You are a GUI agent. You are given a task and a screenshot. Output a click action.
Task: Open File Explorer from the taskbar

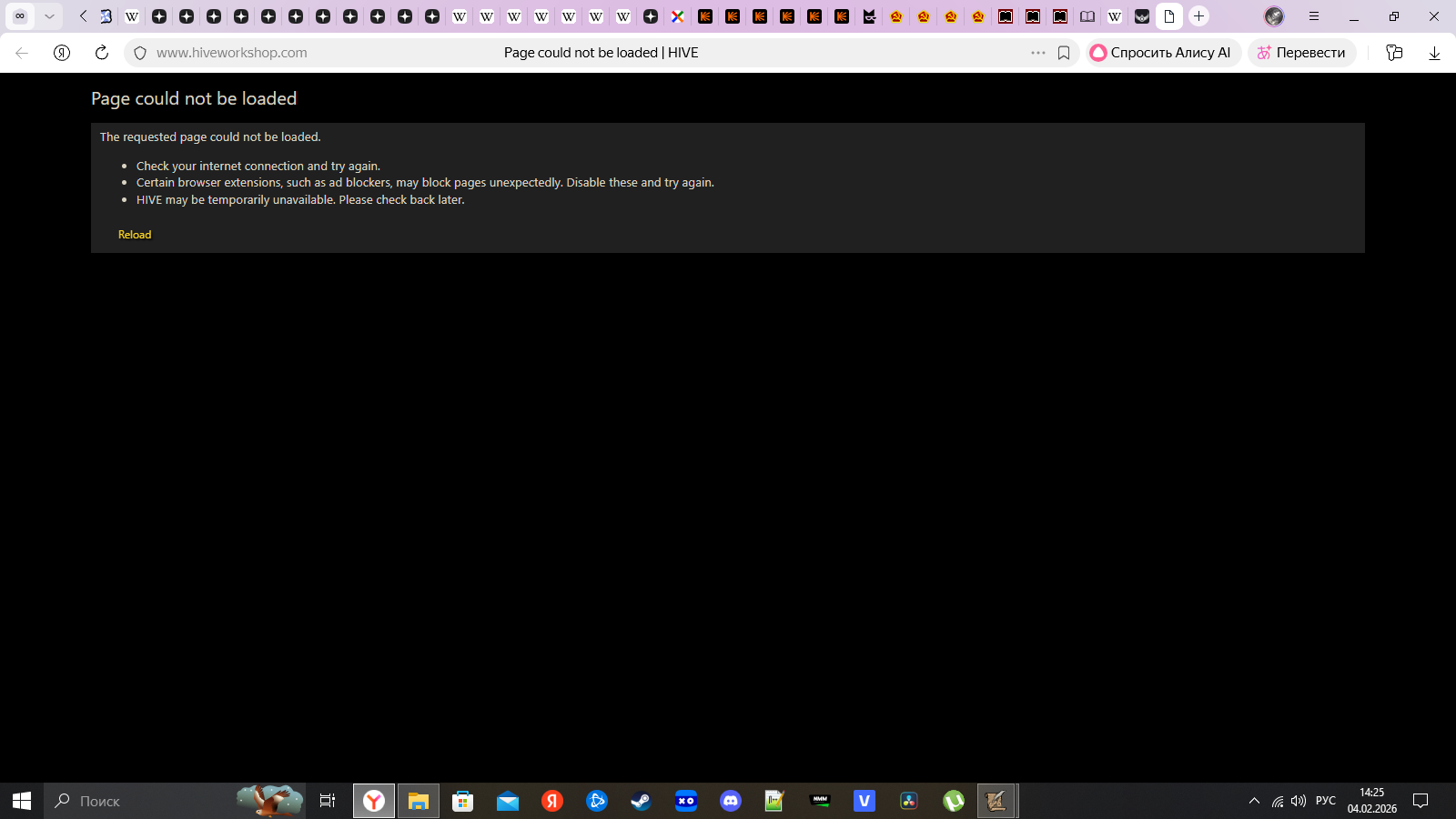click(419, 801)
